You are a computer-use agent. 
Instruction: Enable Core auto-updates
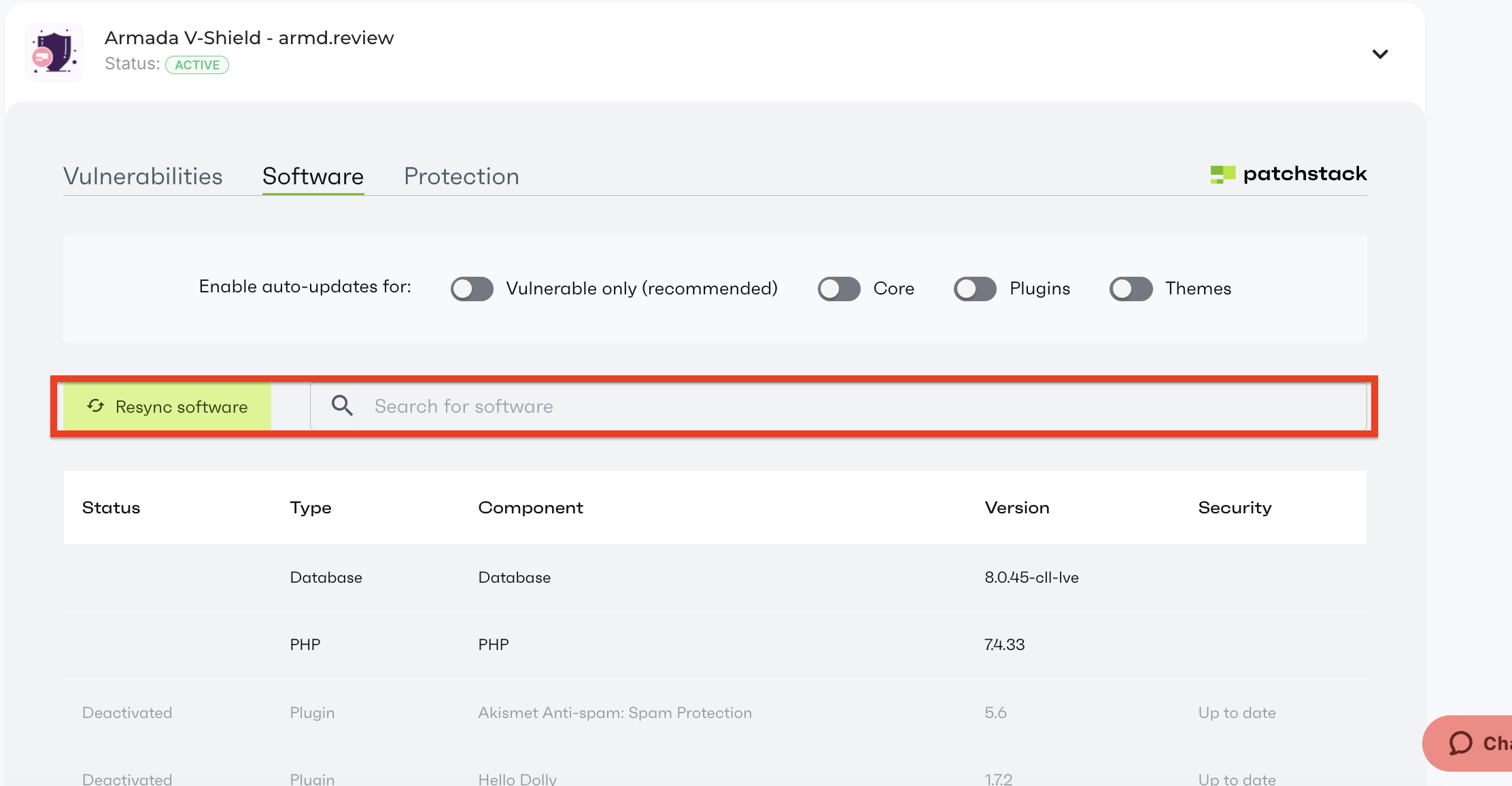point(838,288)
